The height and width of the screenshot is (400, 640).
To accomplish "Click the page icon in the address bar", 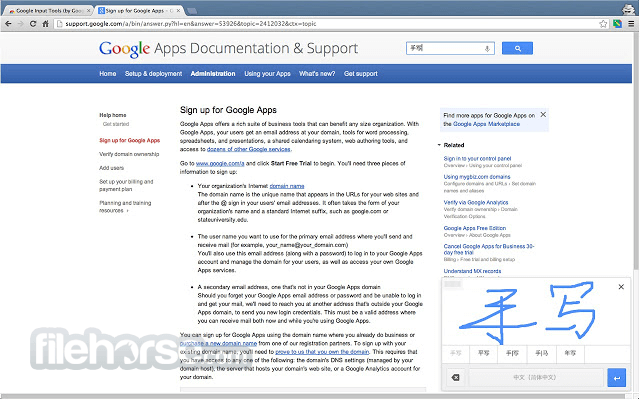I will pyautogui.click(x=60, y=24).
